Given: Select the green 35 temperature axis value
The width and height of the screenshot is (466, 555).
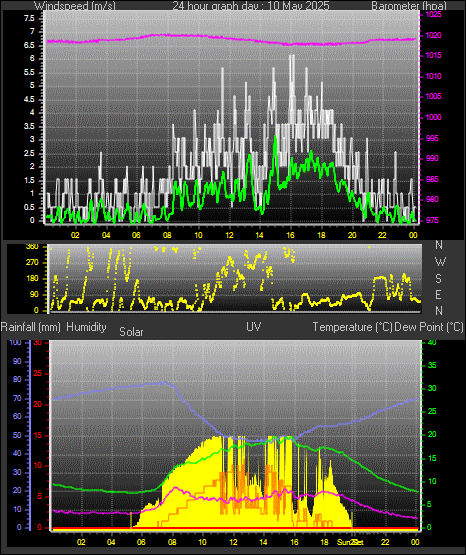Looking at the screenshot, I should click(x=432, y=365).
